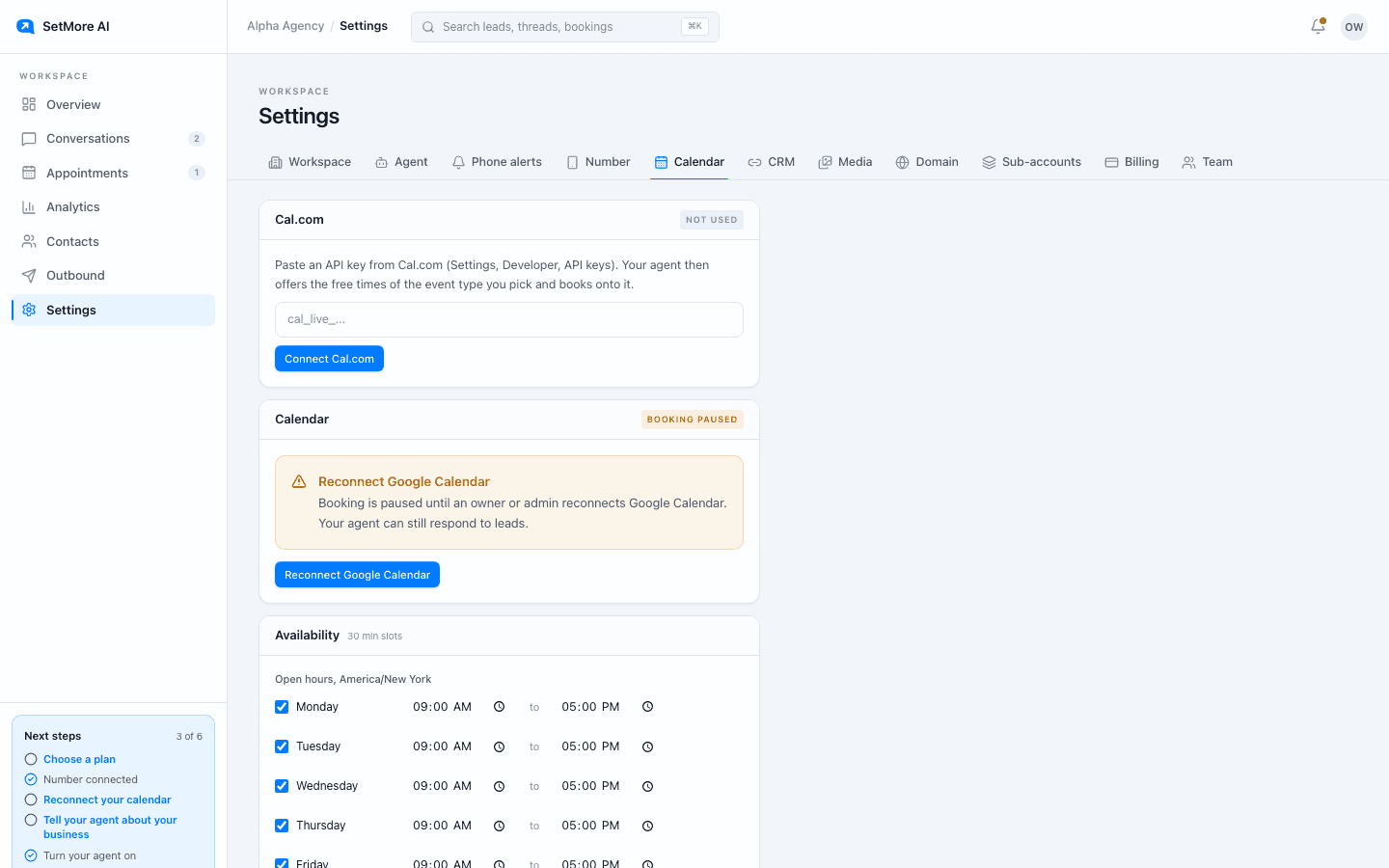Select the Team tab
This screenshot has height=868, width=1389.
click(x=1208, y=162)
